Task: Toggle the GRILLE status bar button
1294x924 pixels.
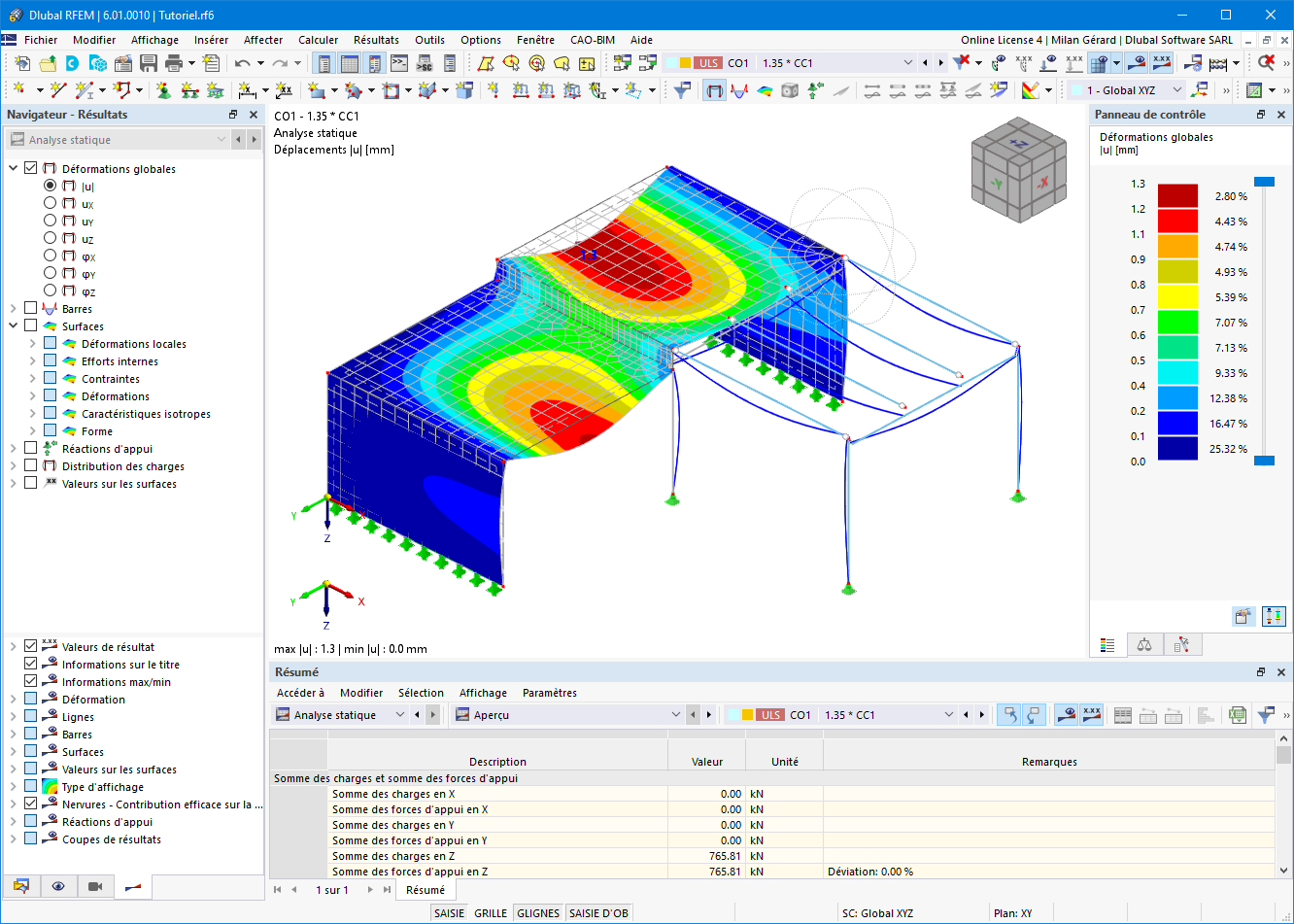Action: (x=491, y=913)
